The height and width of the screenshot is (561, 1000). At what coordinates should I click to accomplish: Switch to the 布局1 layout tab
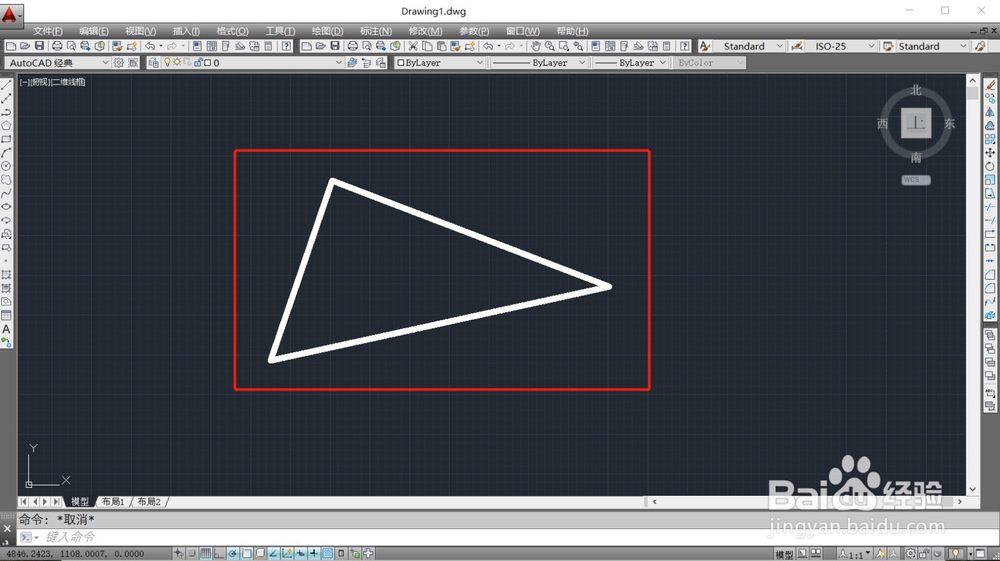(x=113, y=502)
